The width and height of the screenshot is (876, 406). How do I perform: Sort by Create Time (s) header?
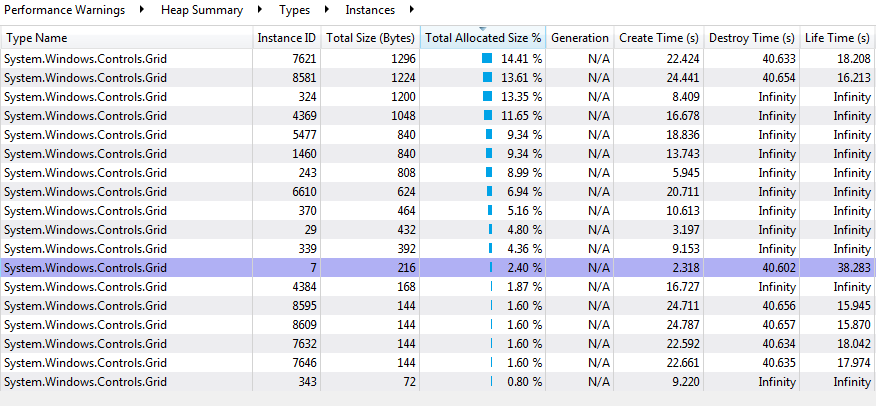[659, 38]
